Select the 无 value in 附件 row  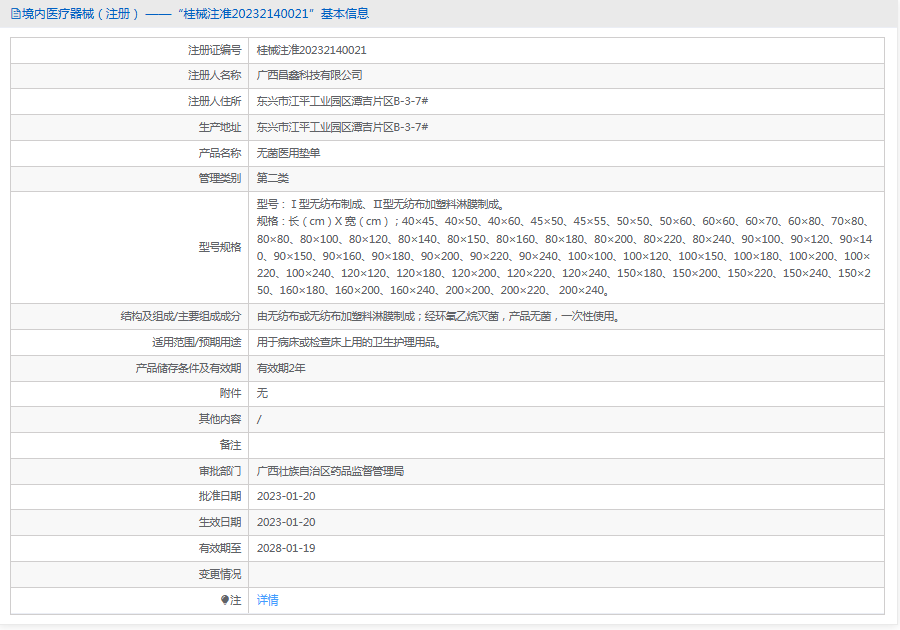262,393
